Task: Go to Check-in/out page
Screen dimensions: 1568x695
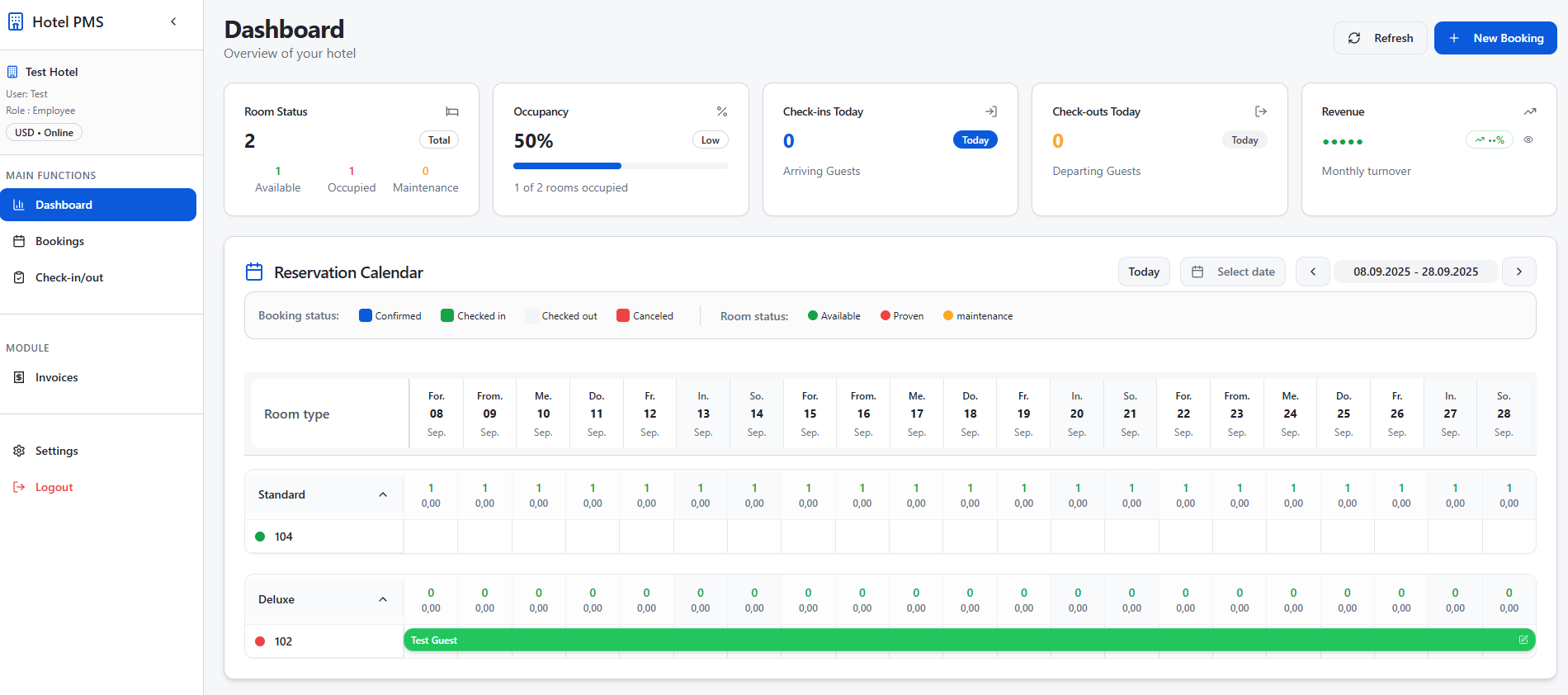Action: click(x=69, y=277)
